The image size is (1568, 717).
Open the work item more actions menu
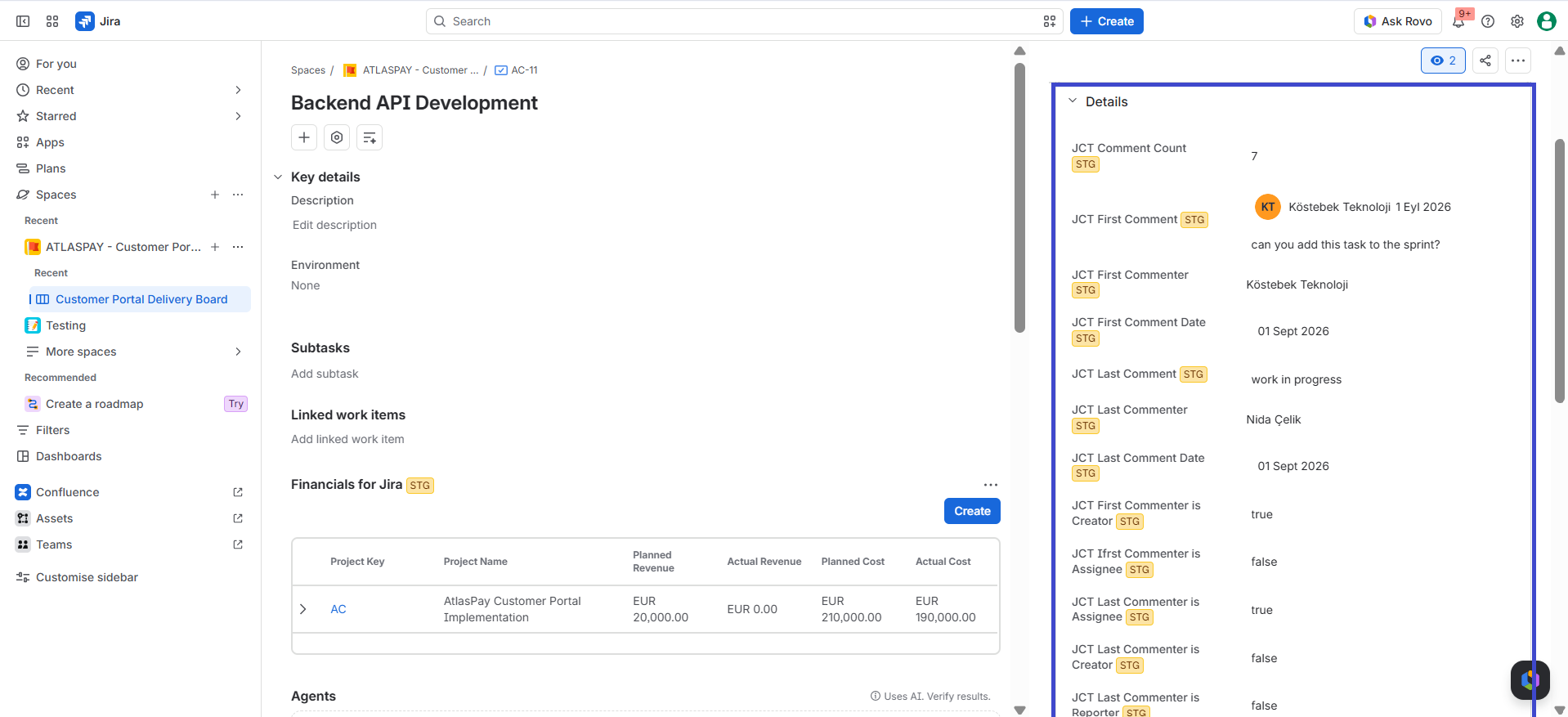(x=1518, y=60)
